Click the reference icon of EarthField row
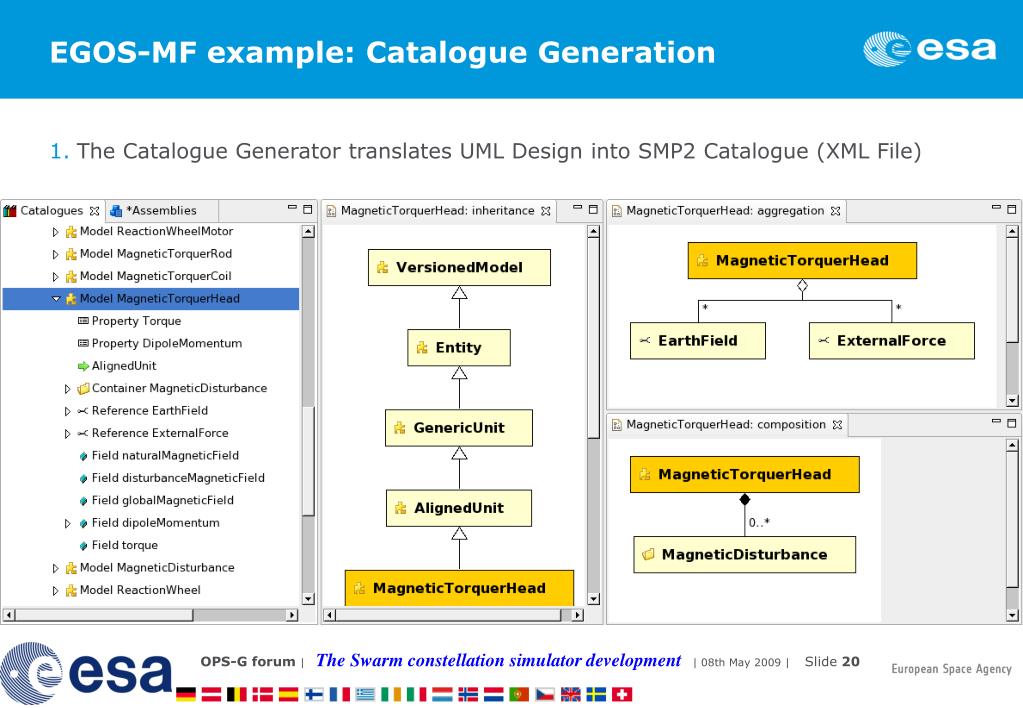 point(83,411)
